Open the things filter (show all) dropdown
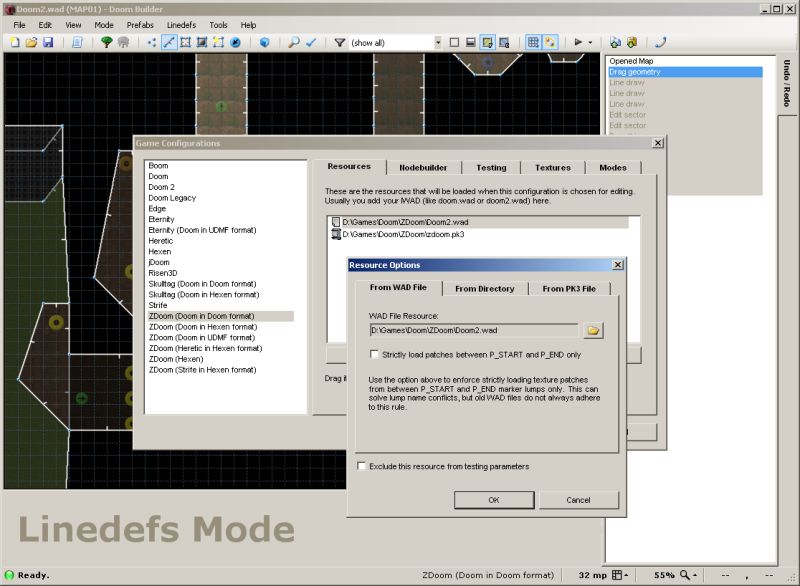The width and height of the screenshot is (800, 586). pyautogui.click(x=438, y=43)
